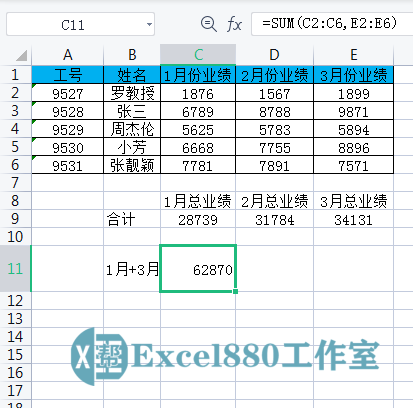Screen dimensions: 413x408
Task: Click the label cell '2月总业绩'
Action: point(274,201)
